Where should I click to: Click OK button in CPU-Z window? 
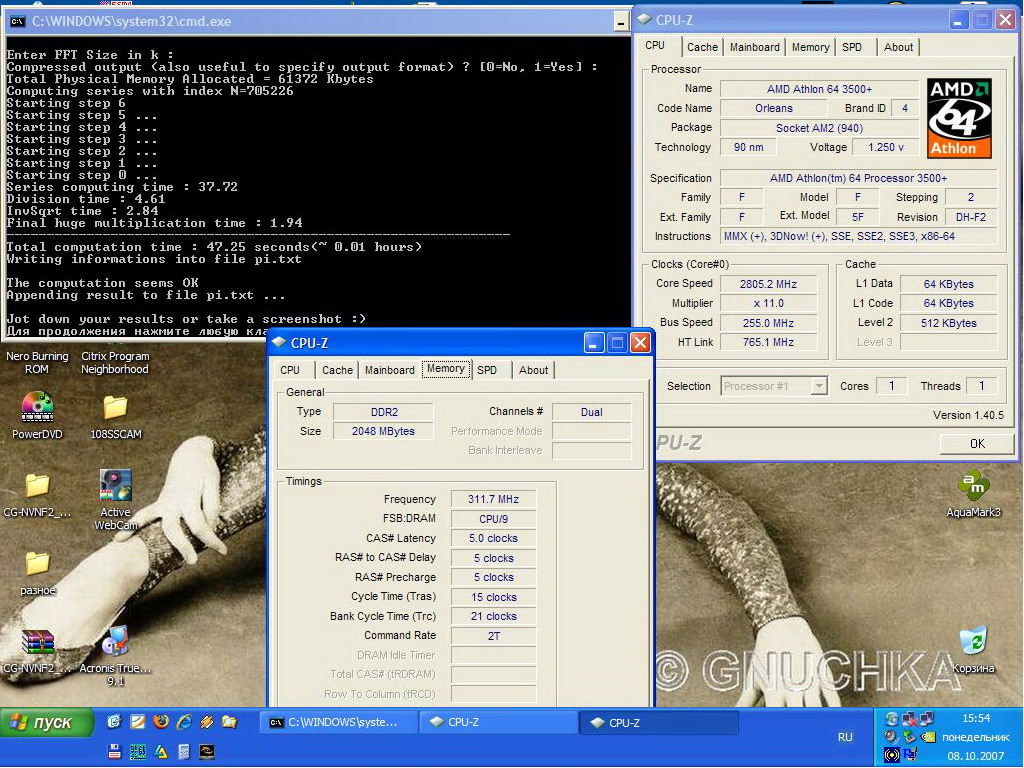pyautogui.click(x=977, y=443)
